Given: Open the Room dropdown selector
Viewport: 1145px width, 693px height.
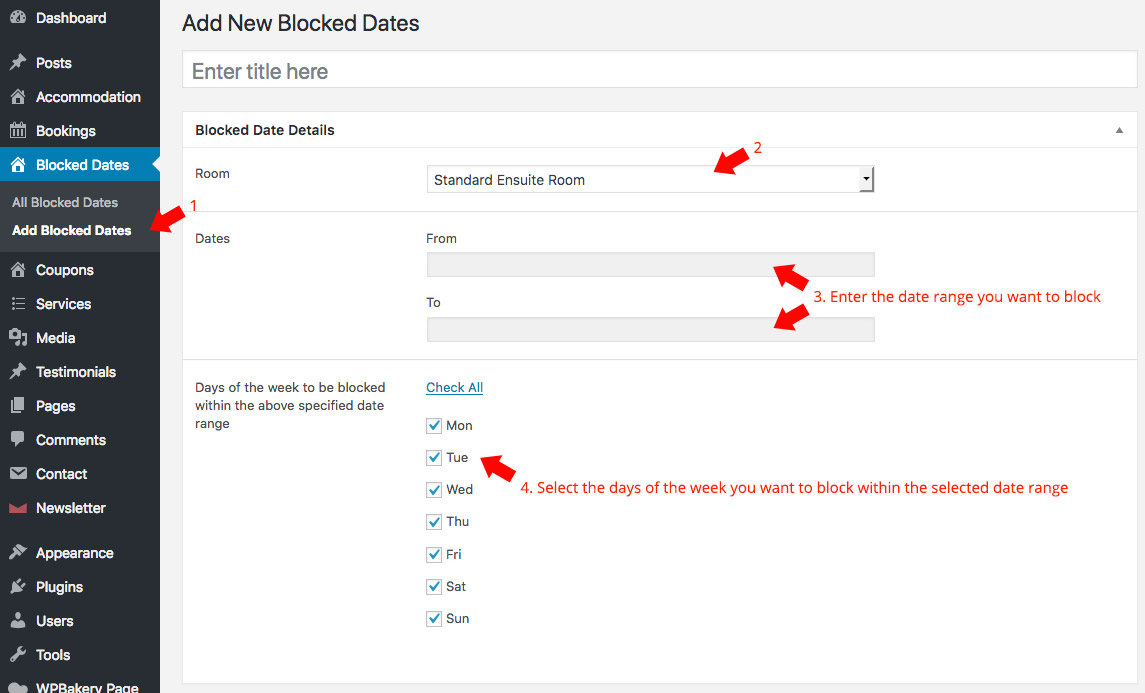Looking at the screenshot, I should (x=650, y=180).
